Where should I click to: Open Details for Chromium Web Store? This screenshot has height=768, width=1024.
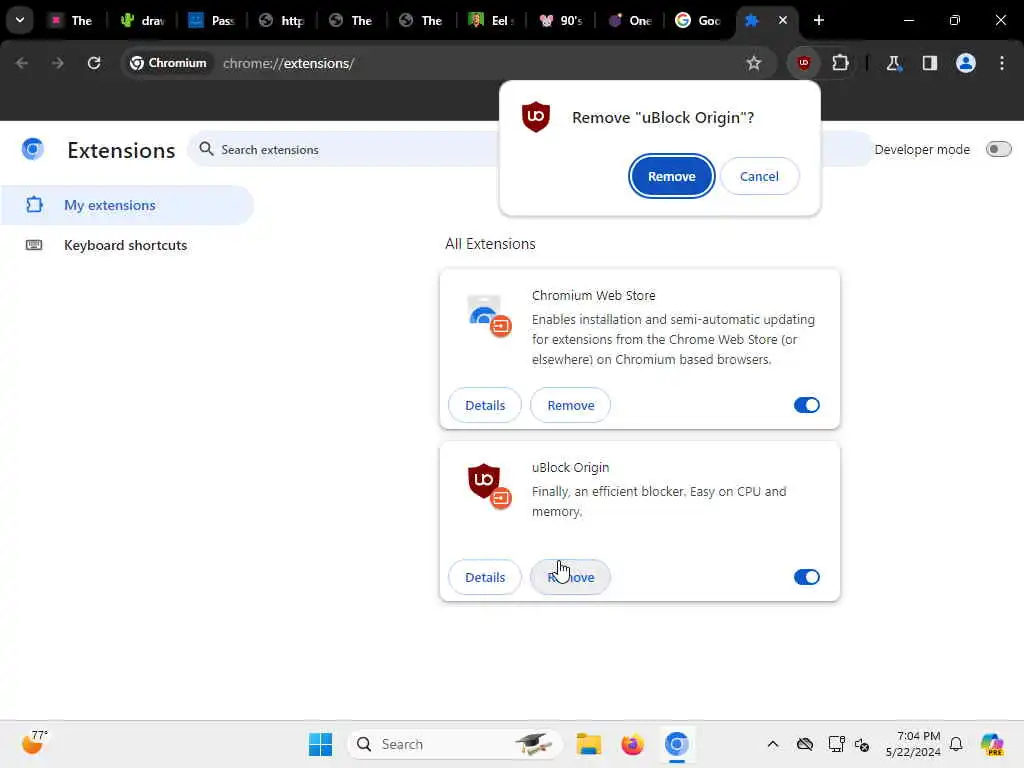[x=485, y=406]
